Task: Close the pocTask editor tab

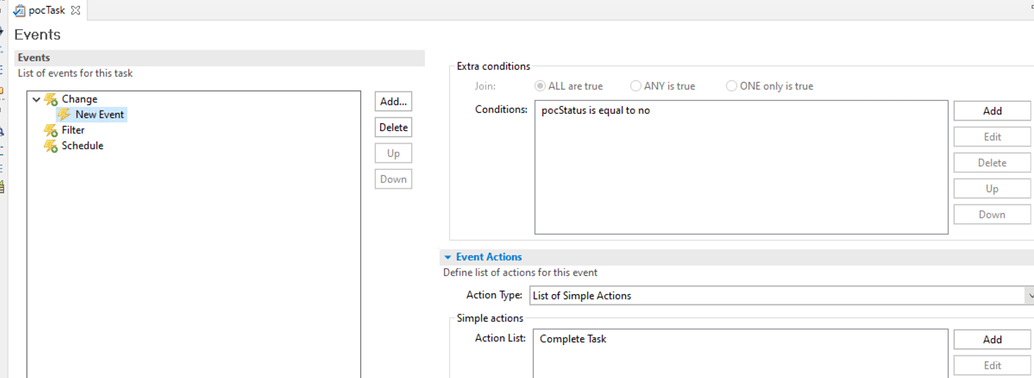Action: coord(75,10)
